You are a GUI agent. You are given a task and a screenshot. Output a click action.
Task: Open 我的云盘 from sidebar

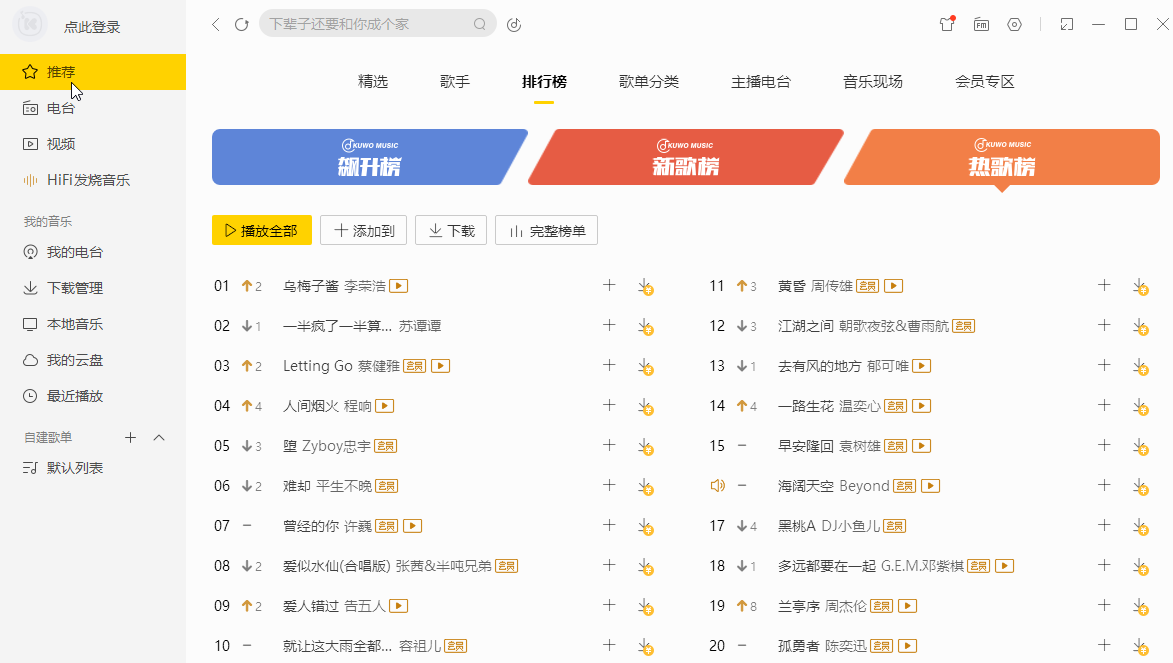[63, 359]
